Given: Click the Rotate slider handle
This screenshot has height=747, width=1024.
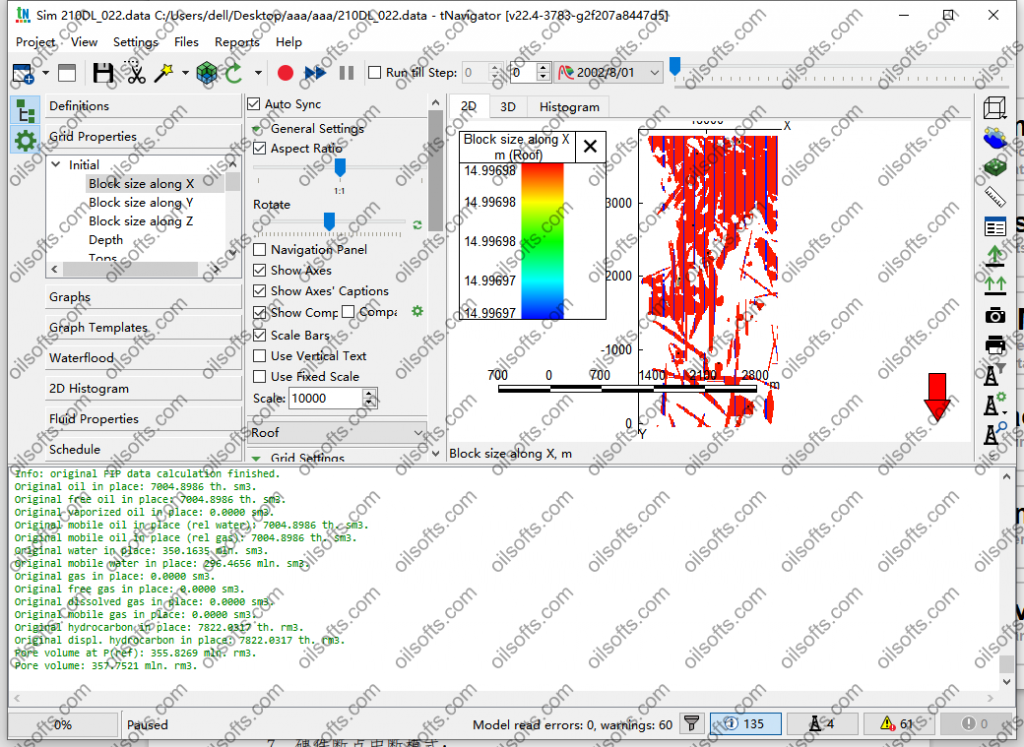Looking at the screenshot, I should pos(329,221).
